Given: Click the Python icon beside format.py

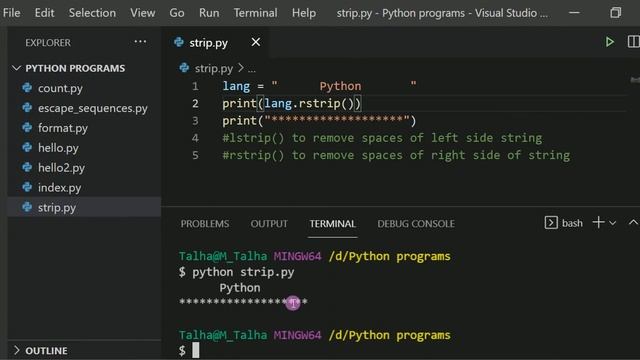Looking at the screenshot, I should 27,128.
